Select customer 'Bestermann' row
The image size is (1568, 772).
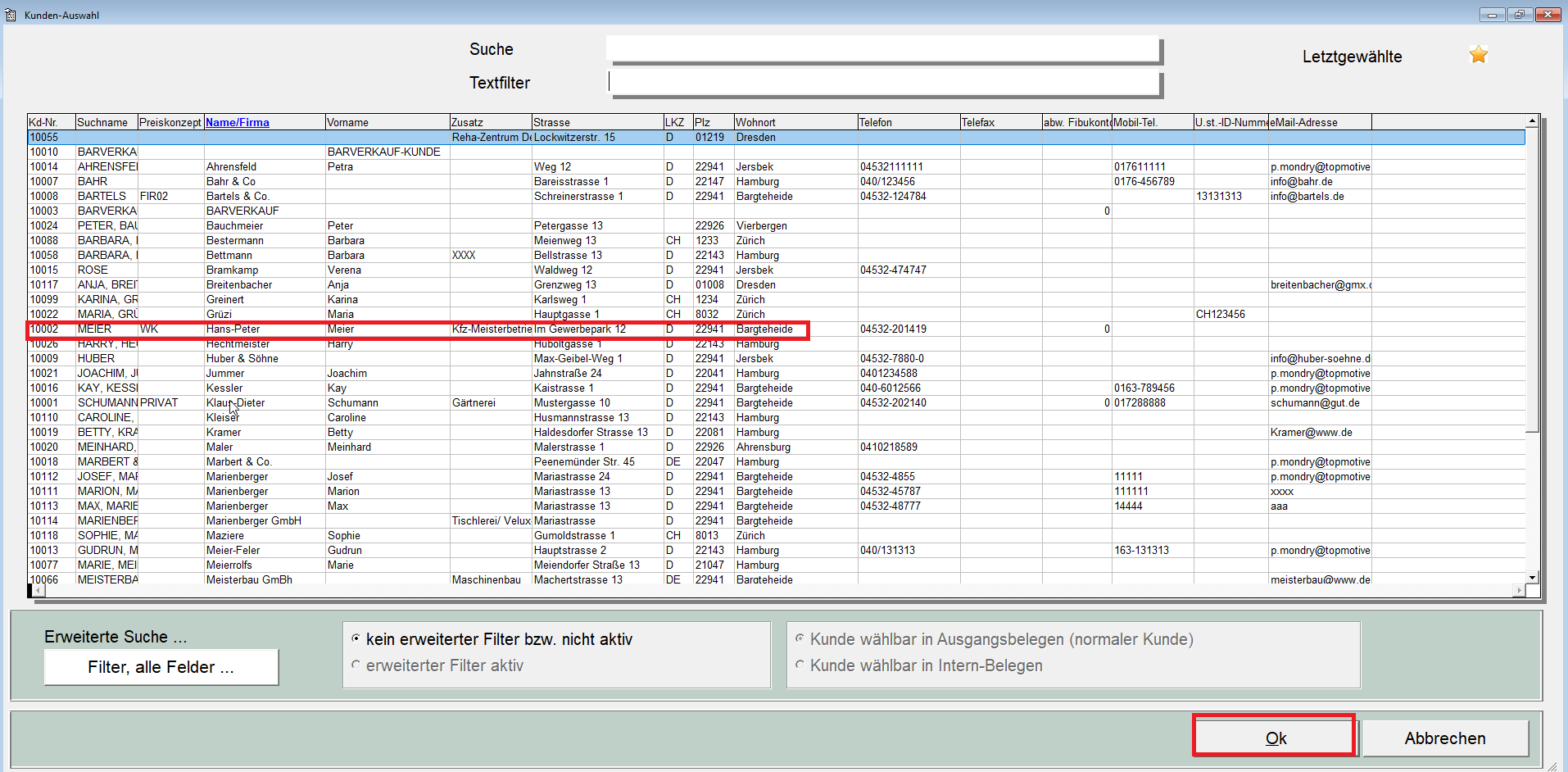[777, 240]
